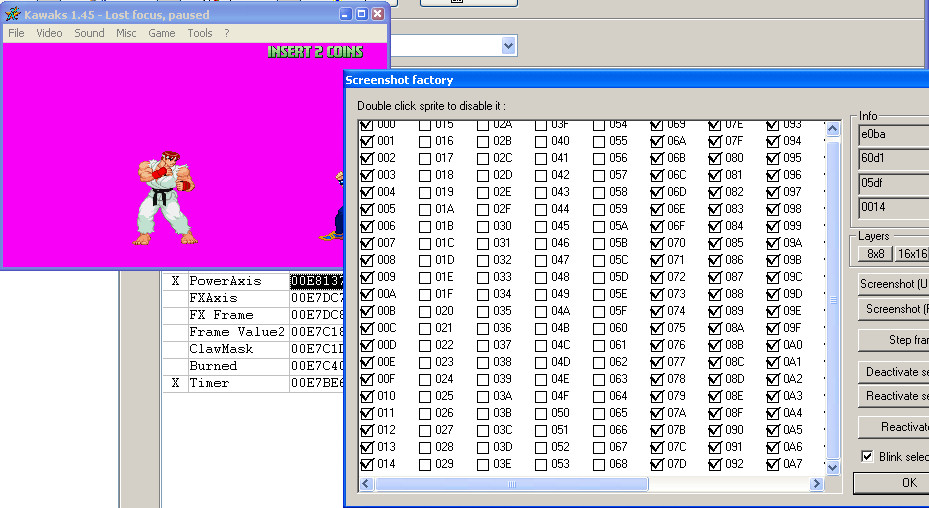Screen dimensions: 929x508
Task: Uncheck sprite 014 checkbox
Action: [x=367, y=464]
